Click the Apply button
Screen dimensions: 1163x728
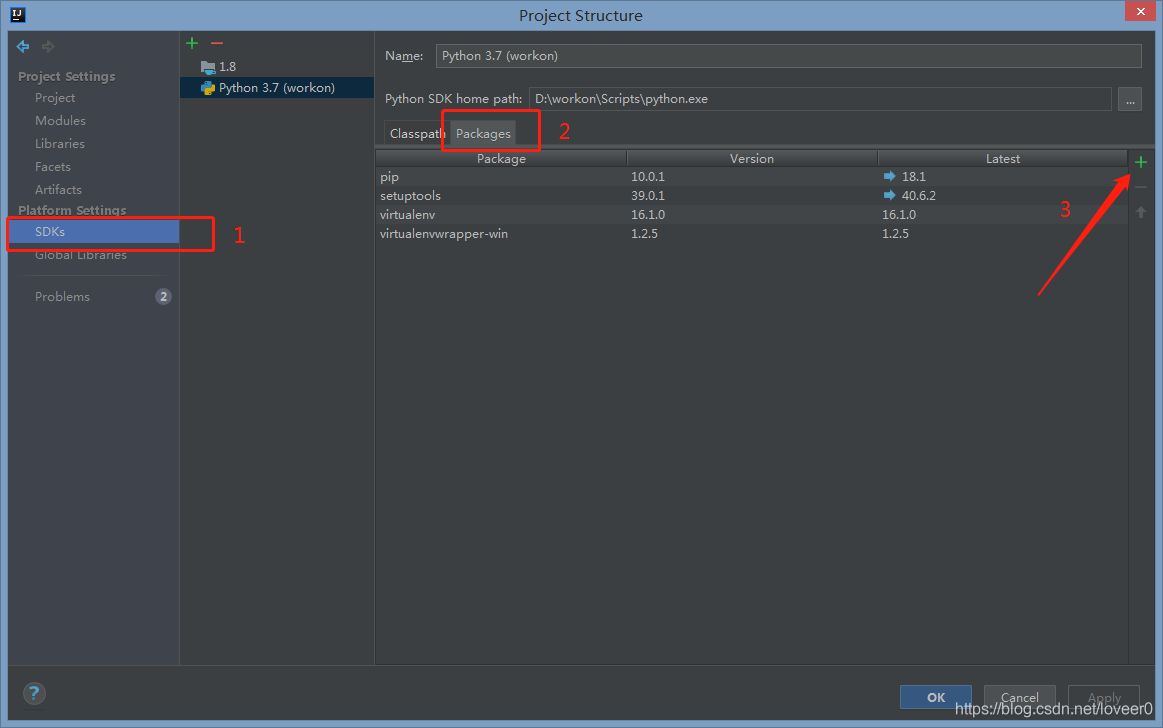1104,697
